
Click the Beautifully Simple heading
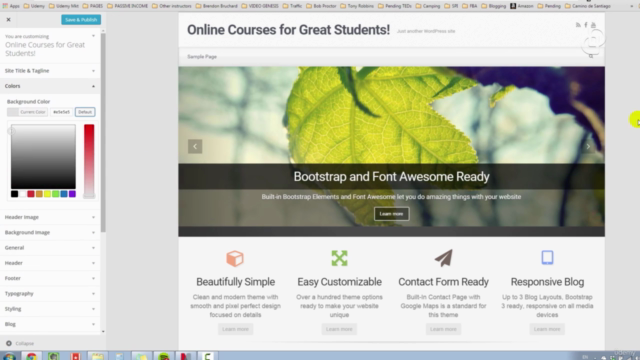click(236, 282)
